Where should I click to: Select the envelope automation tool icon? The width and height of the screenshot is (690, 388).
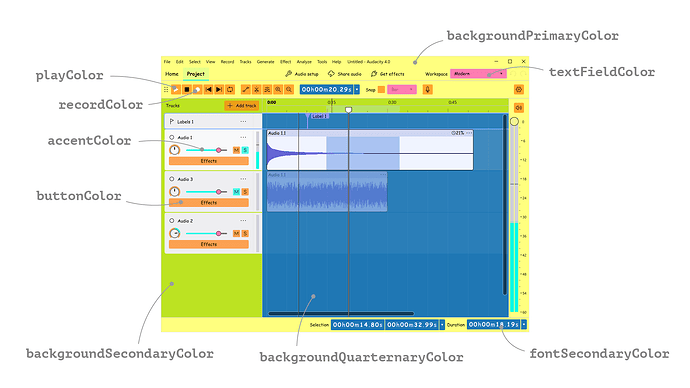coord(246,90)
